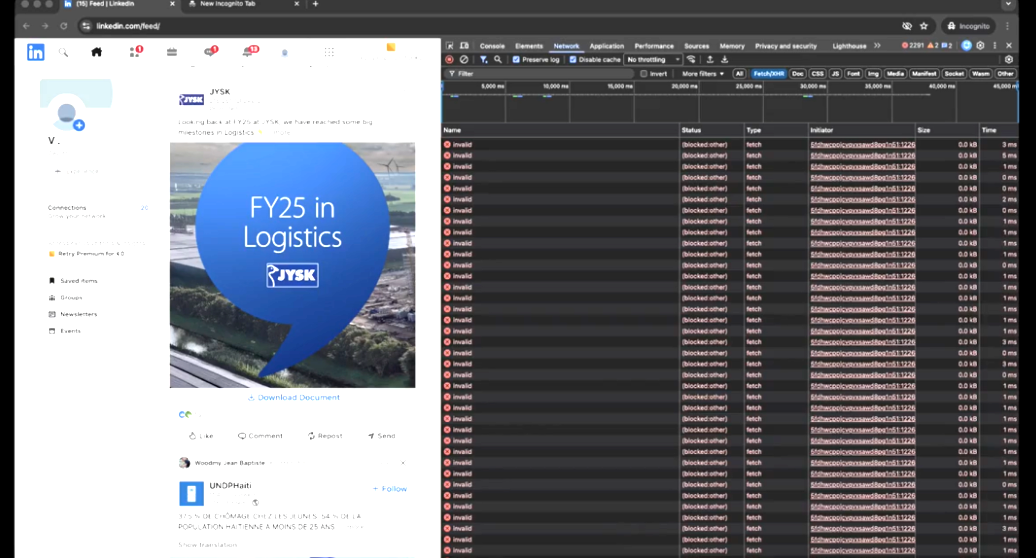Comment on the JYSK post
Viewport: 1036px width, 558px height.
pos(260,436)
